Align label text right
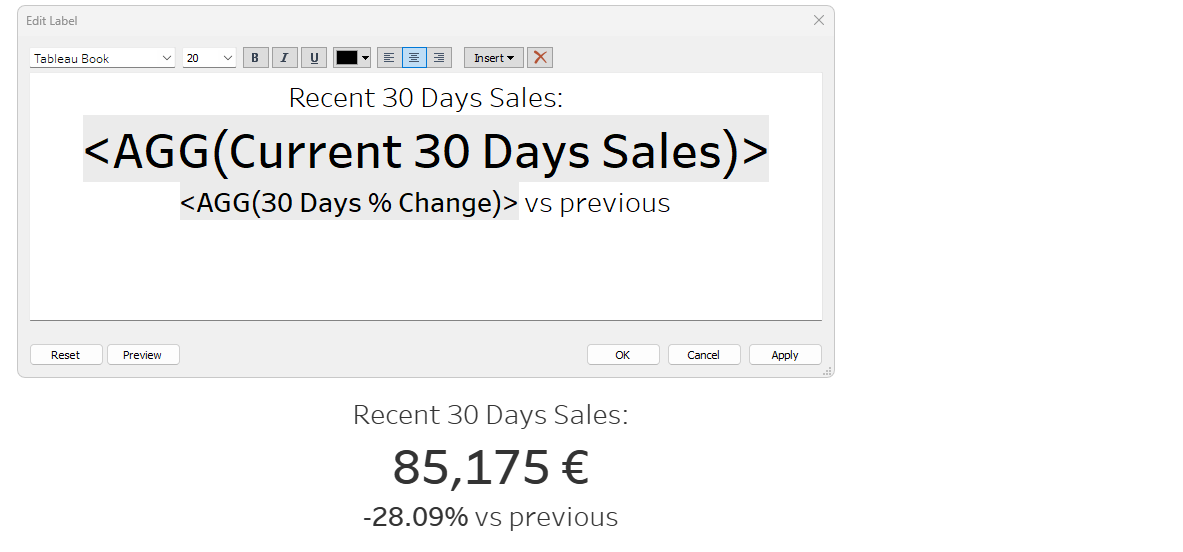This screenshot has height=552, width=1183. click(x=439, y=58)
